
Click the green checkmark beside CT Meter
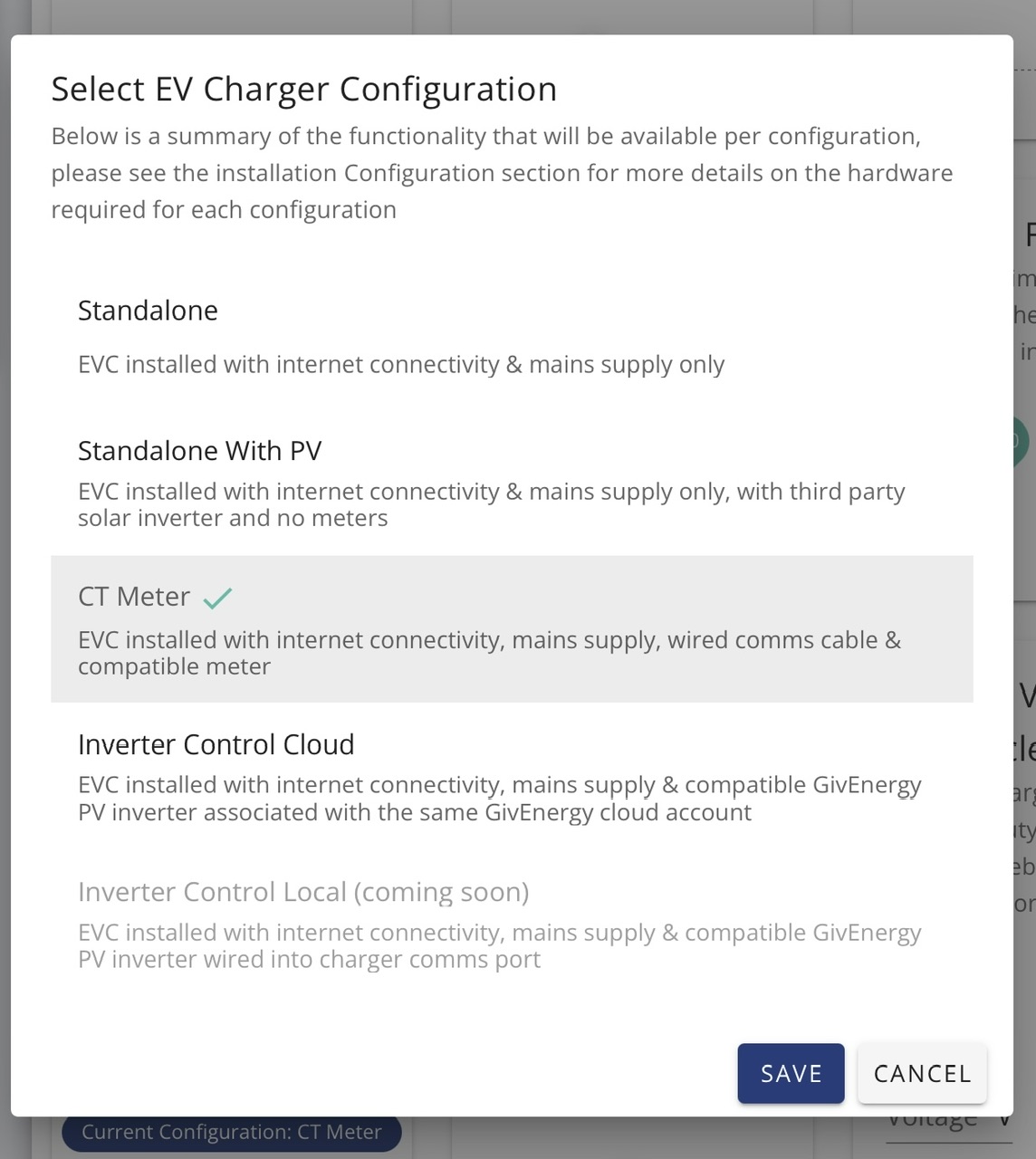tap(217, 598)
